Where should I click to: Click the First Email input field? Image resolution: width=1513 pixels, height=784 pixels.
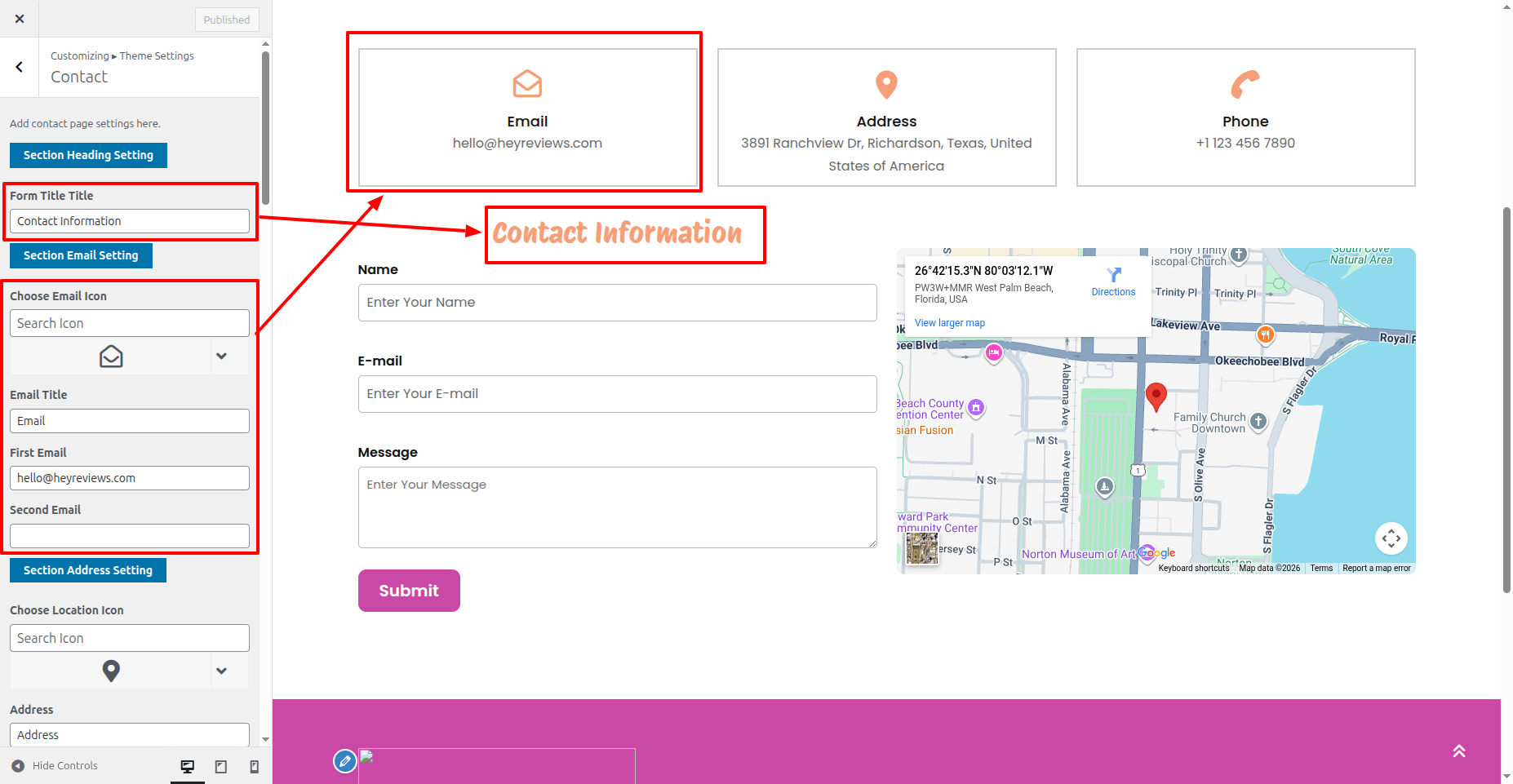[x=130, y=479]
